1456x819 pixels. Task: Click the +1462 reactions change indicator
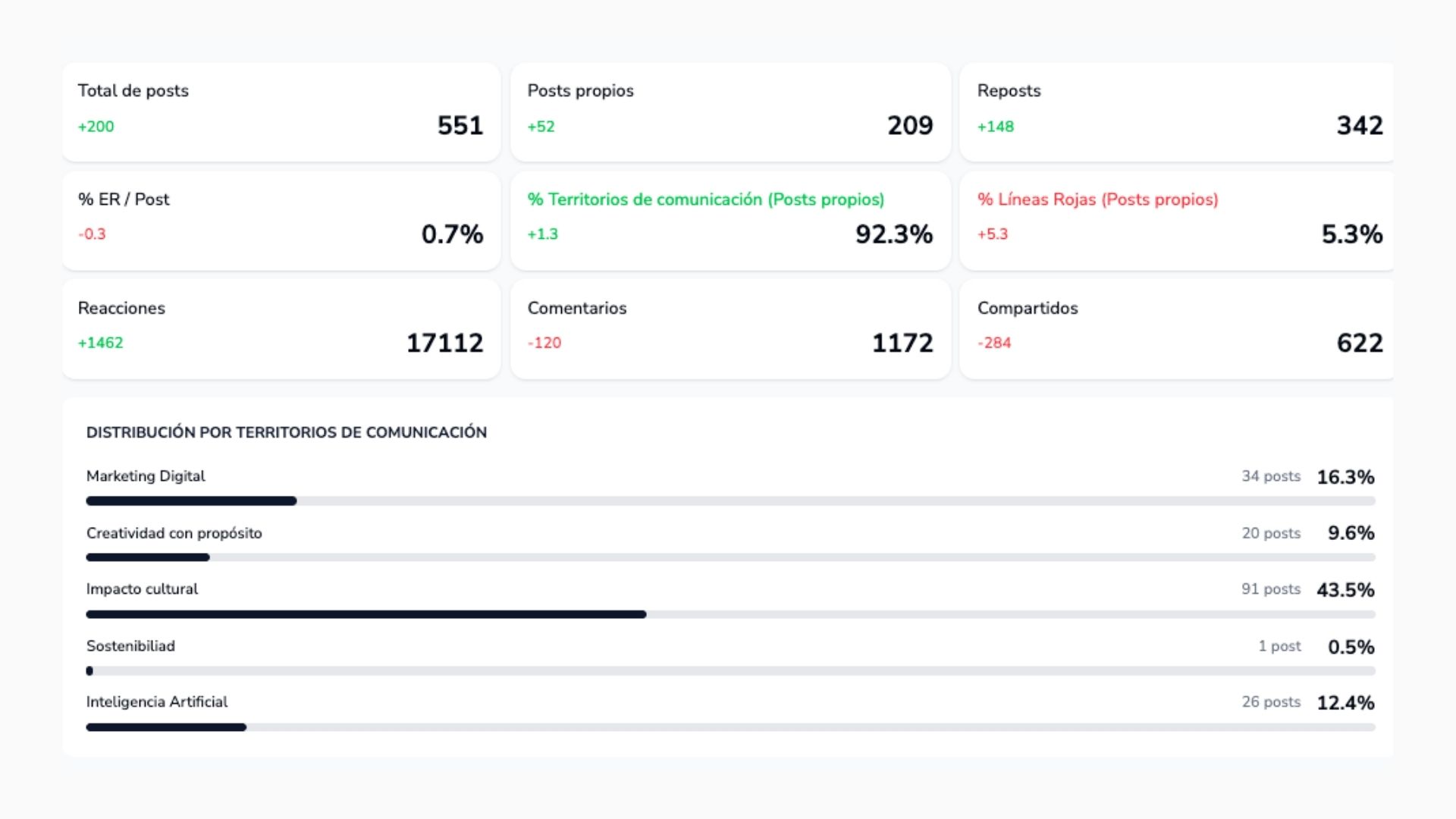pyautogui.click(x=100, y=343)
